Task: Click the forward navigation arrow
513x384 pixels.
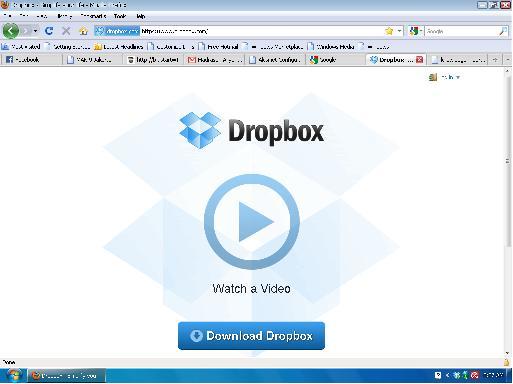Action: (x=26, y=31)
